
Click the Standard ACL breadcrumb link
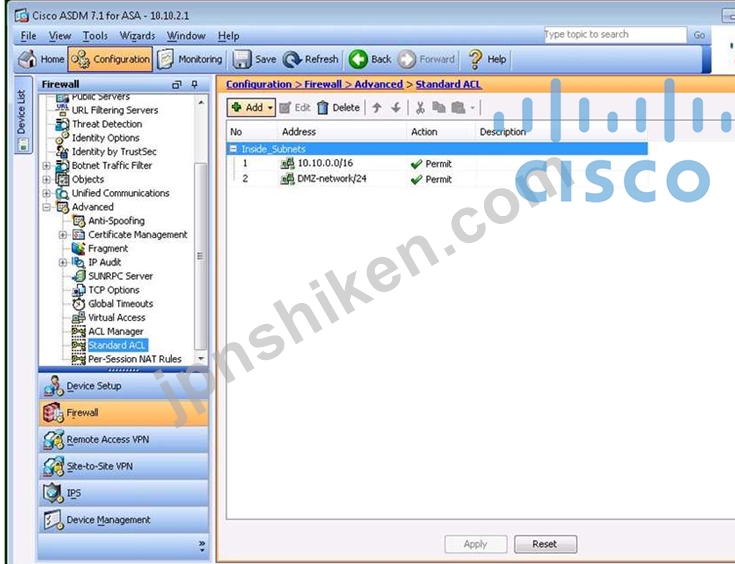click(448, 84)
